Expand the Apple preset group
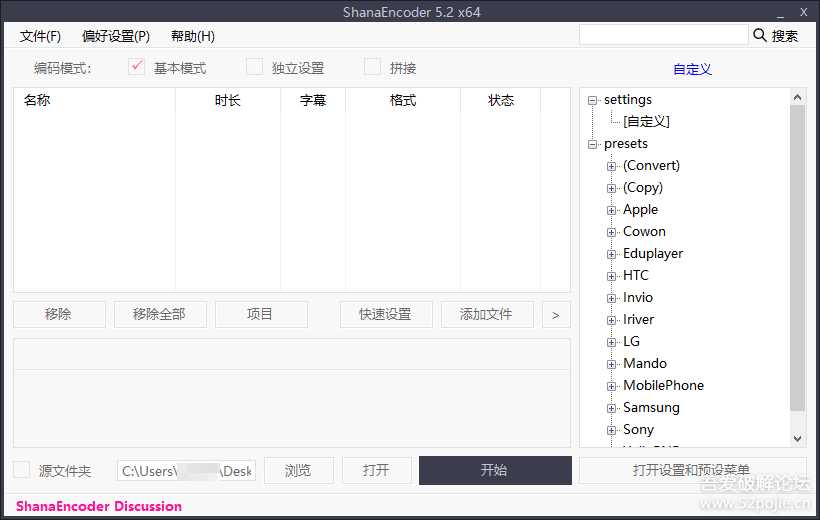The width and height of the screenshot is (820, 520). tap(612, 210)
